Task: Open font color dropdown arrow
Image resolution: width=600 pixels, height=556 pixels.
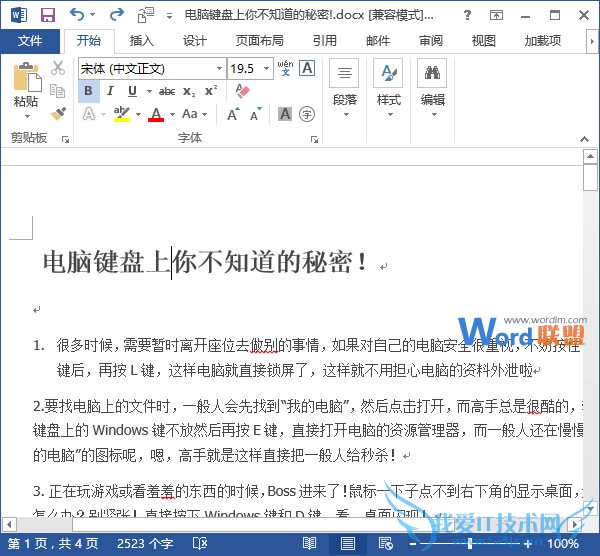Action: coord(173,114)
